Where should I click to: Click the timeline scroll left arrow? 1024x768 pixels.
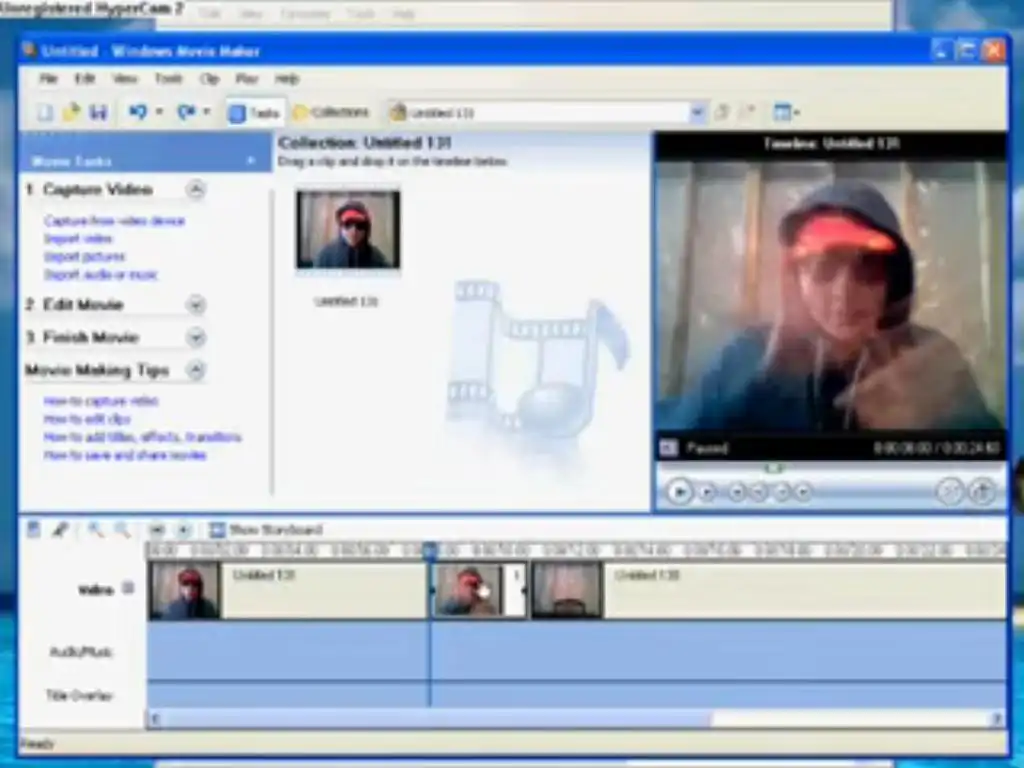(x=155, y=720)
